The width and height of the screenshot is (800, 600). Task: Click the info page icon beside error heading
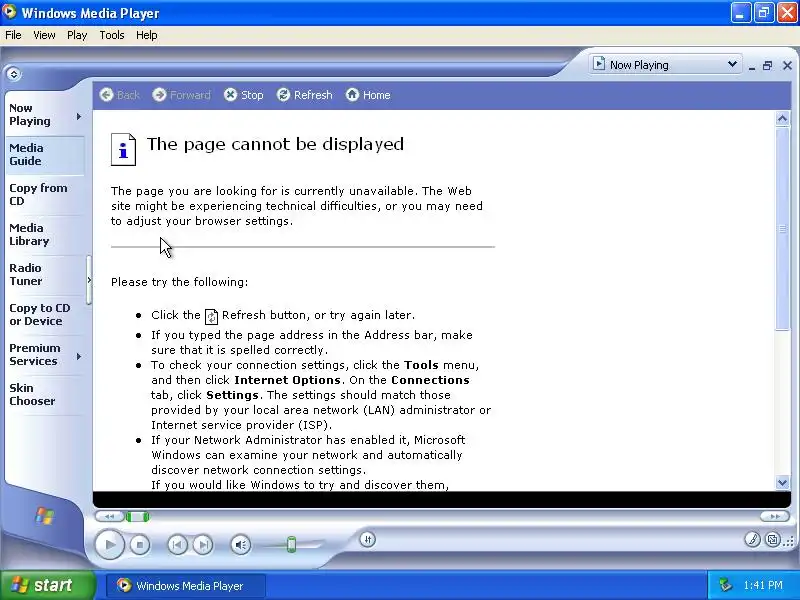pyautogui.click(x=123, y=149)
